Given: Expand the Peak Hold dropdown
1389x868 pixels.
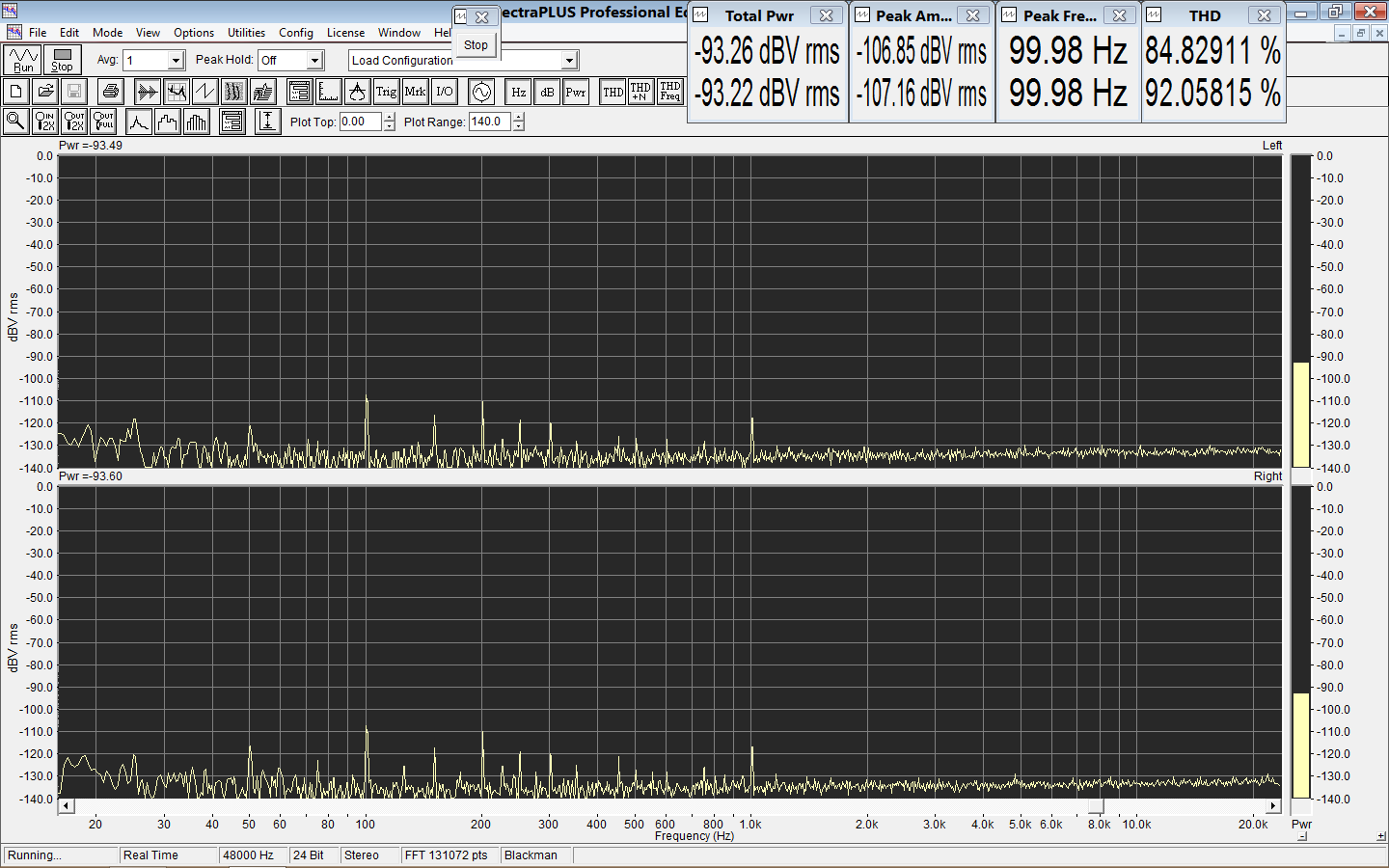Looking at the screenshot, I should (x=314, y=61).
